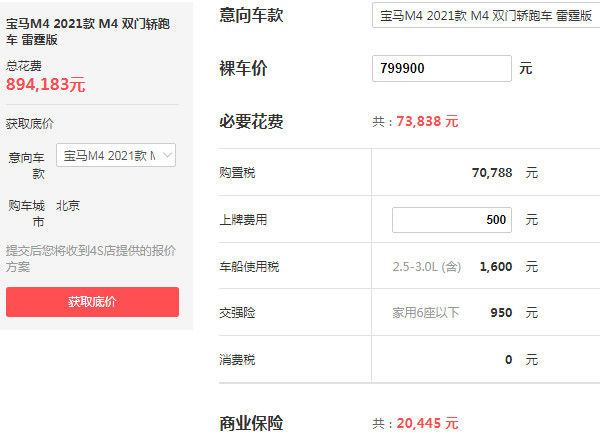Click the sidebar car title 宝马M4 2021款

(88, 31)
